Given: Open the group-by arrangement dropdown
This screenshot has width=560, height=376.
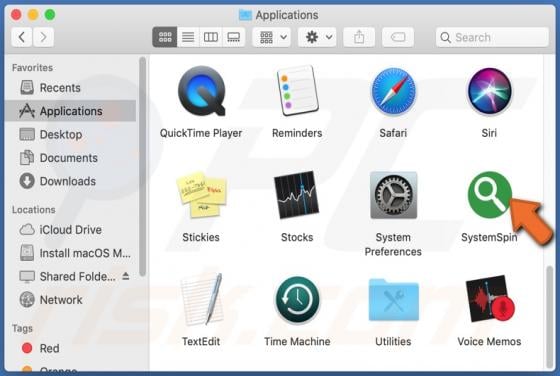Looking at the screenshot, I should pyautogui.click(x=272, y=37).
